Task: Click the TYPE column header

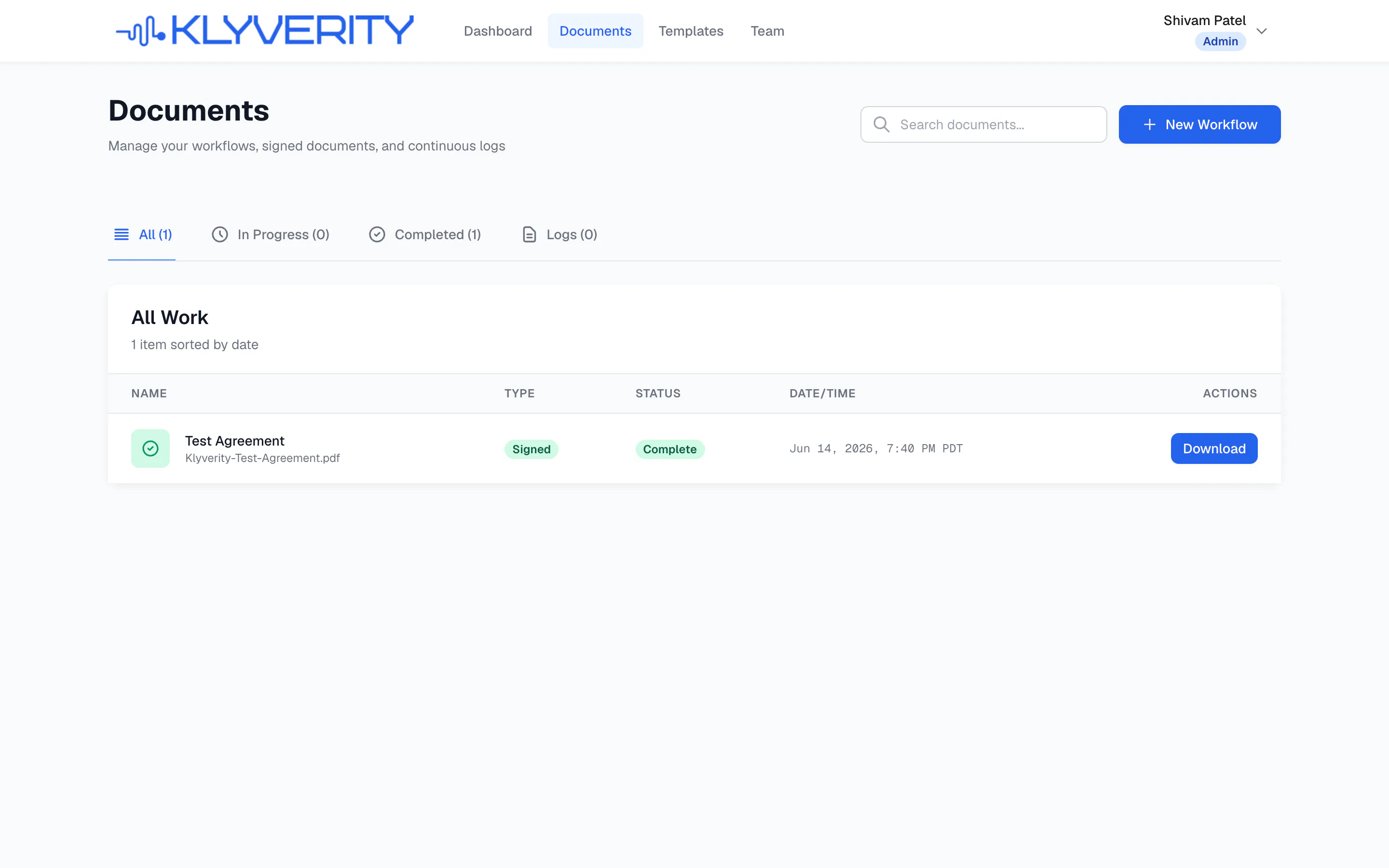Action: tap(519, 393)
